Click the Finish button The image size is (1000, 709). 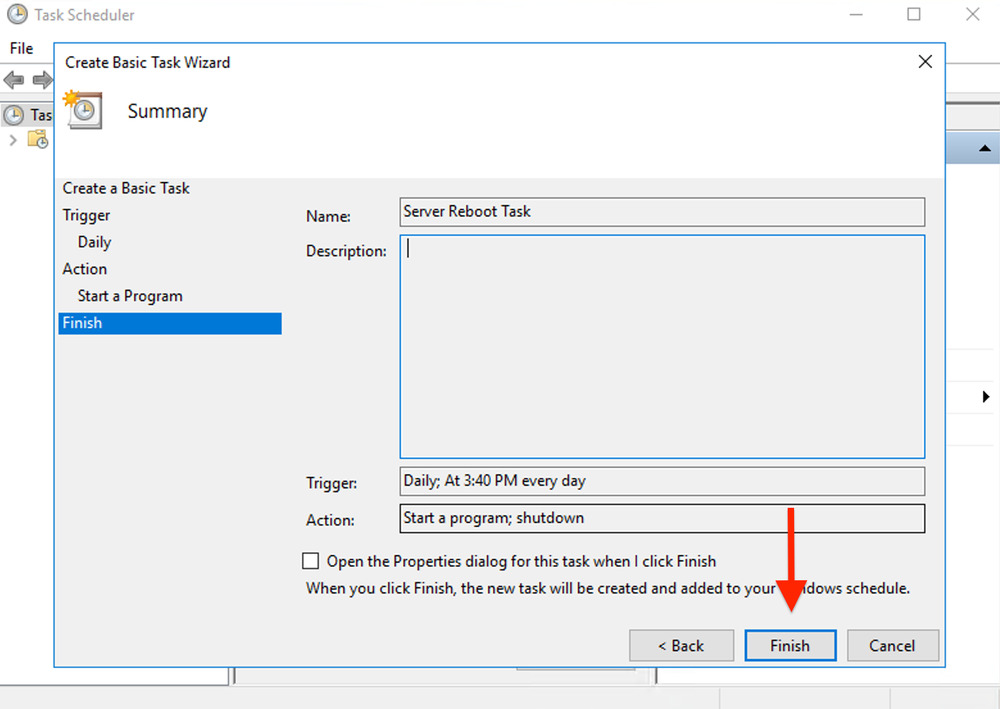coord(790,645)
